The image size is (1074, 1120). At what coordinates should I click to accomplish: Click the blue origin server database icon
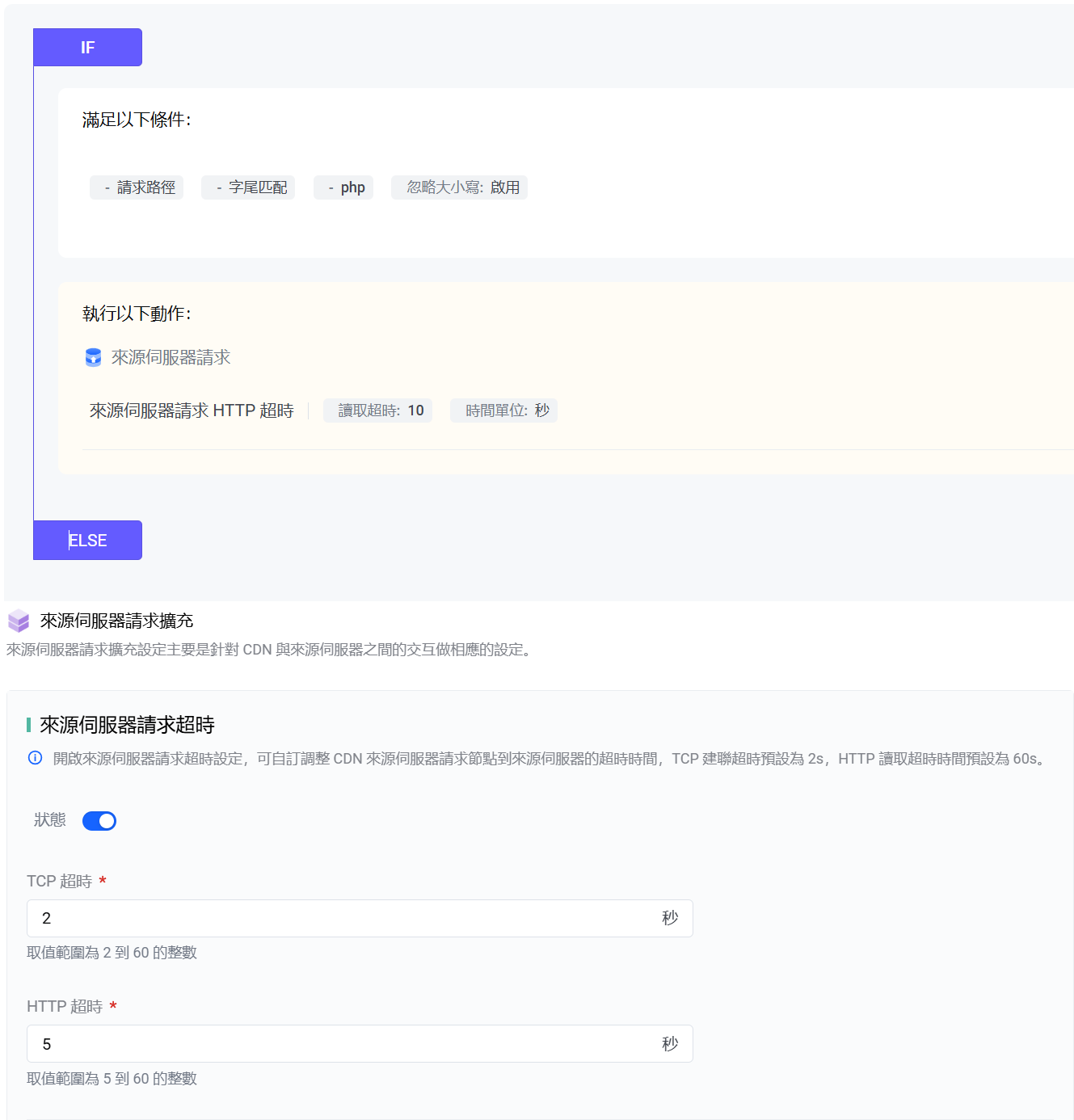pos(93,358)
